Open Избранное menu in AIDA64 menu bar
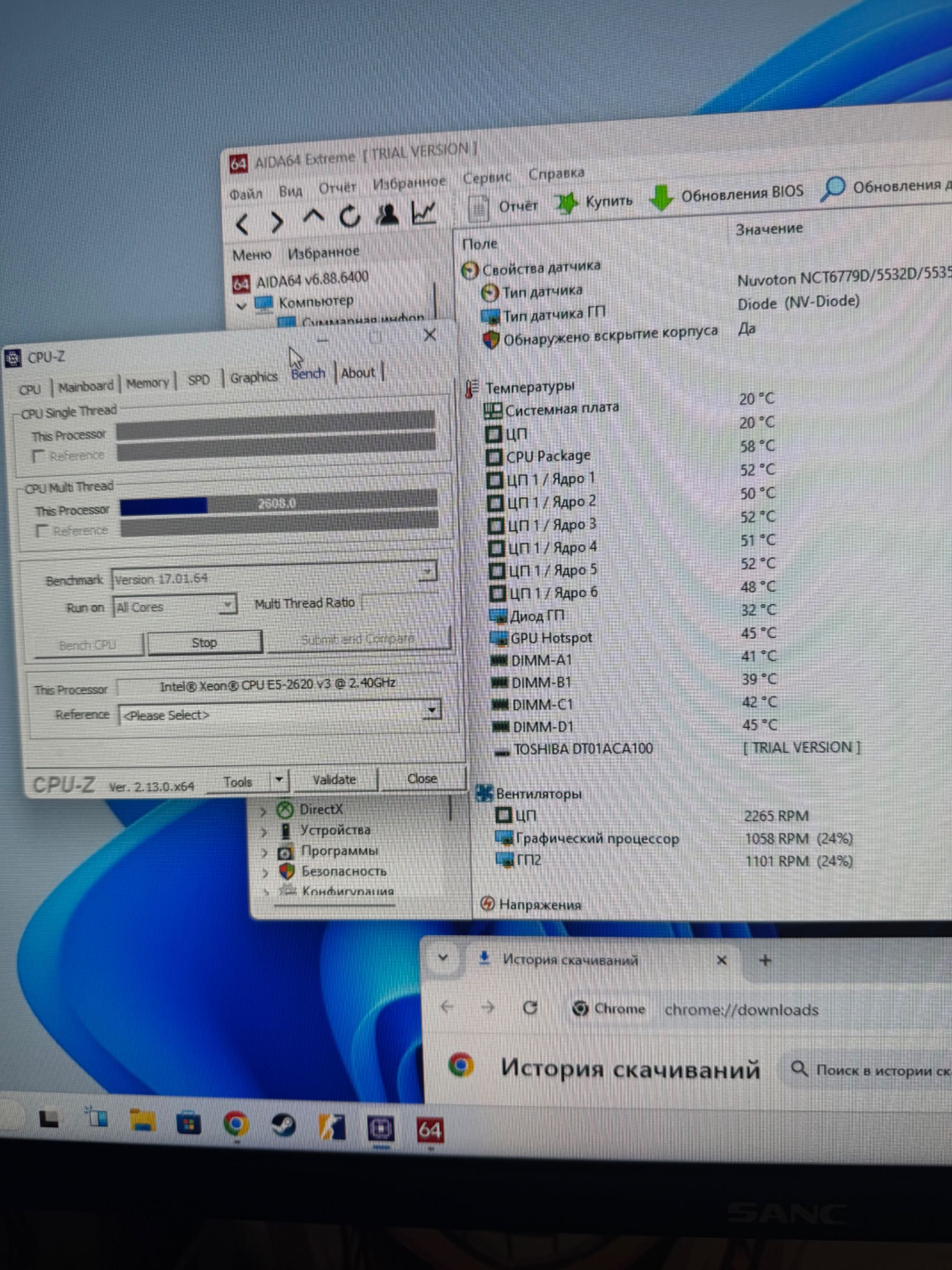952x1270 pixels. click(409, 182)
